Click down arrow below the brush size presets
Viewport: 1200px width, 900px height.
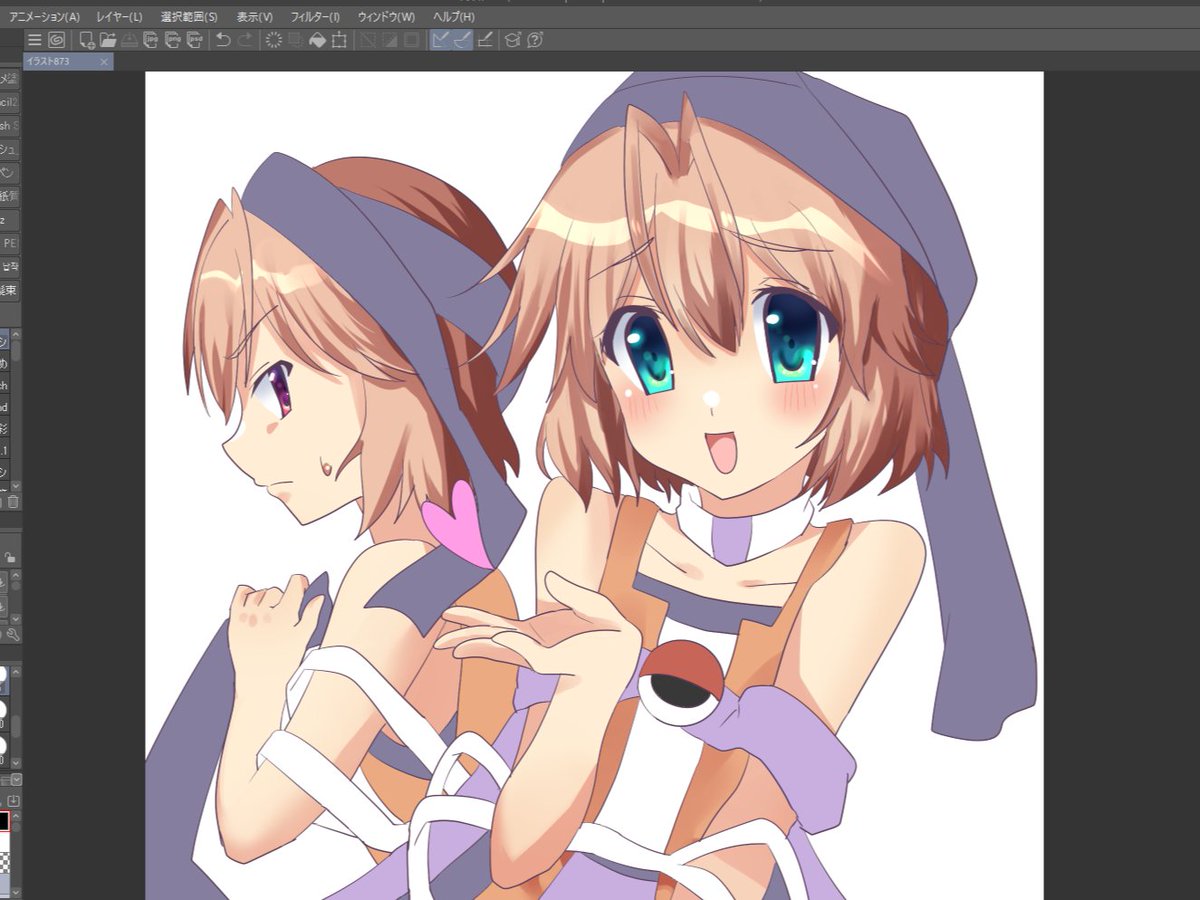pyautogui.click(x=16, y=764)
